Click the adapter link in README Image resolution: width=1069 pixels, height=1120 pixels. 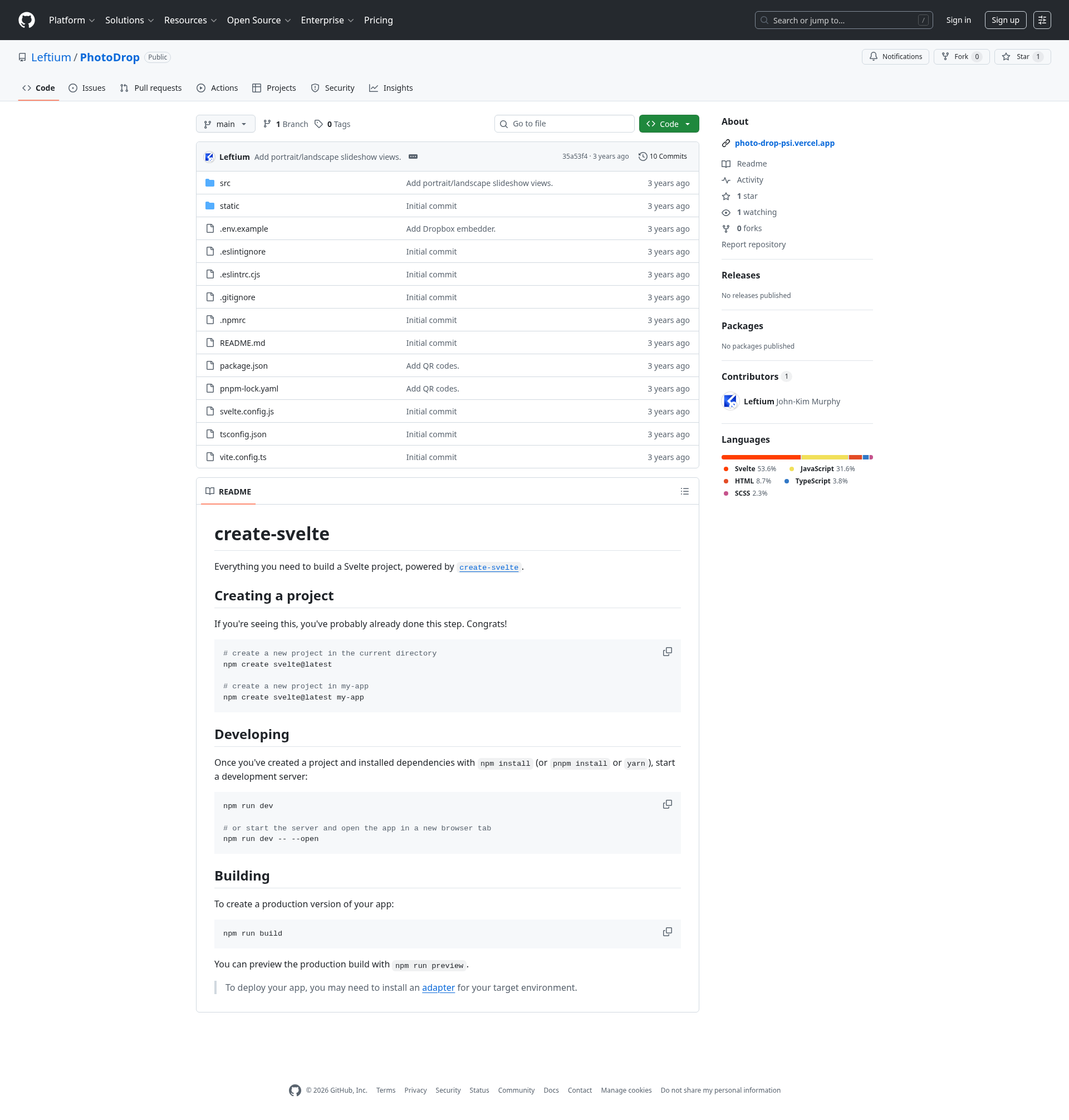(x=438, y=987)
